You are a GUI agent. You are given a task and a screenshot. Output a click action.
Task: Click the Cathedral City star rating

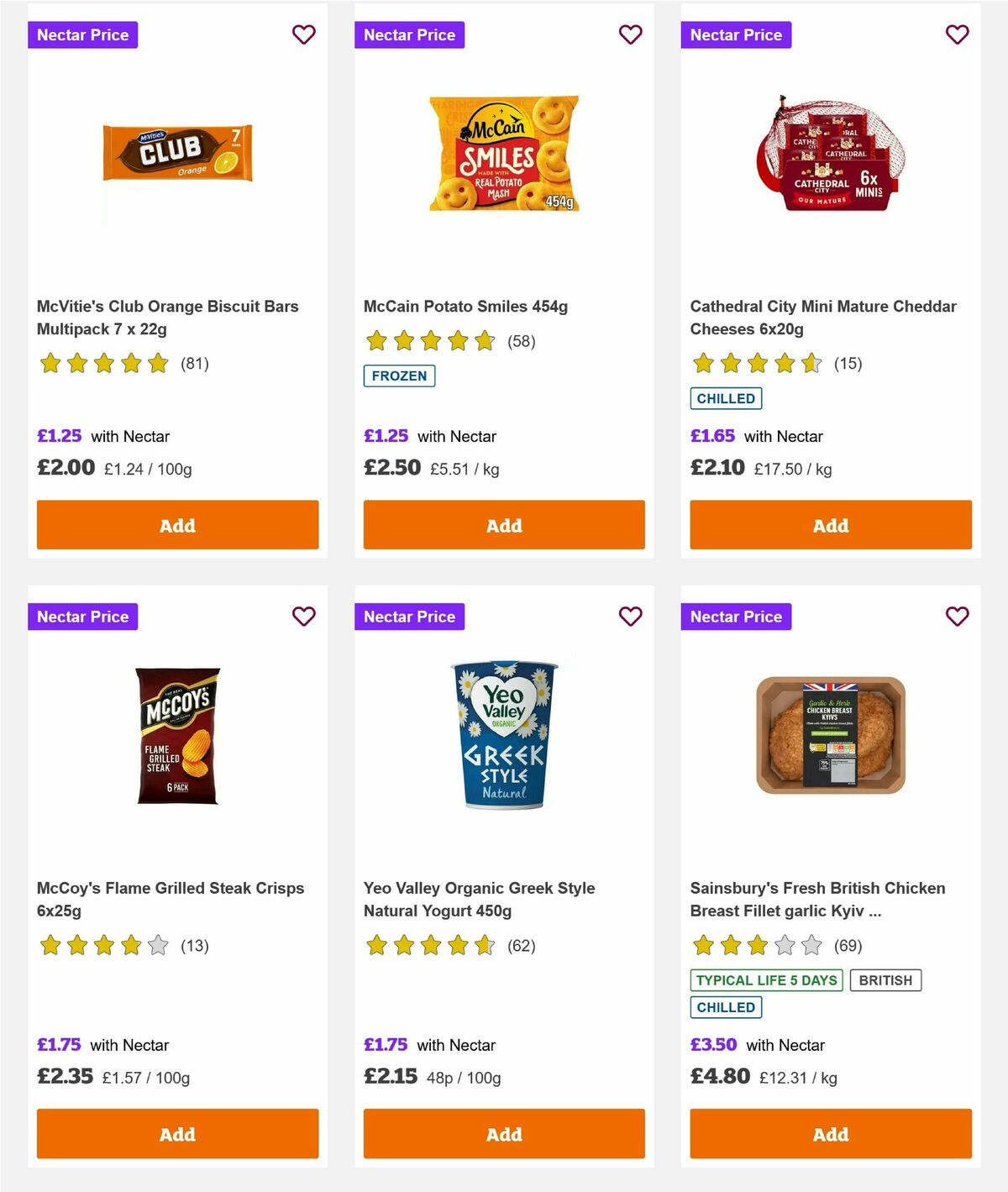coord(756,363)
